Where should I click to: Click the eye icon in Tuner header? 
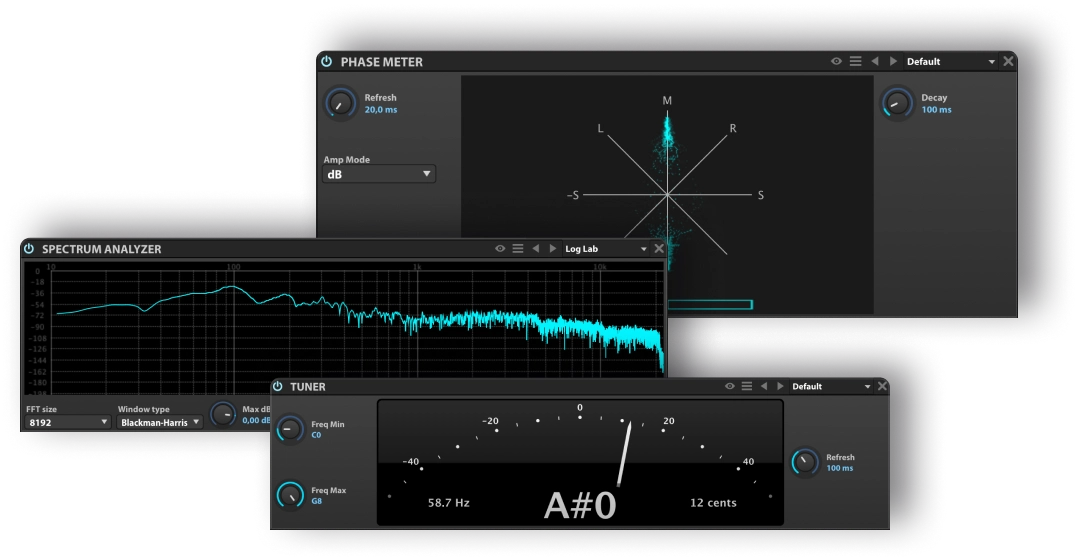pyautogui.click(x=730, y=387)
